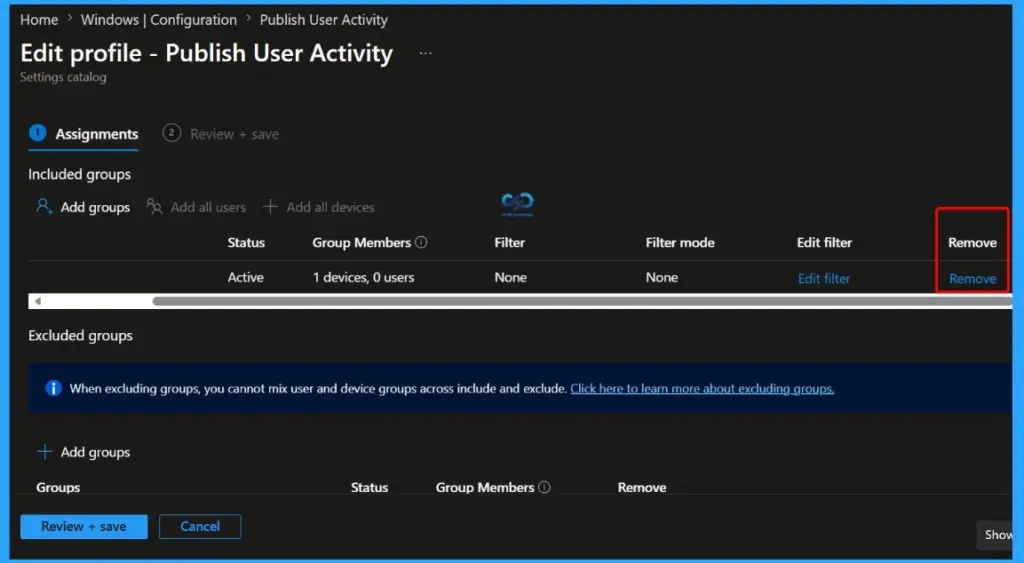
Task: Click the horizontal scrollbar thumb in Included groups
Action: (x=582, y=301)
